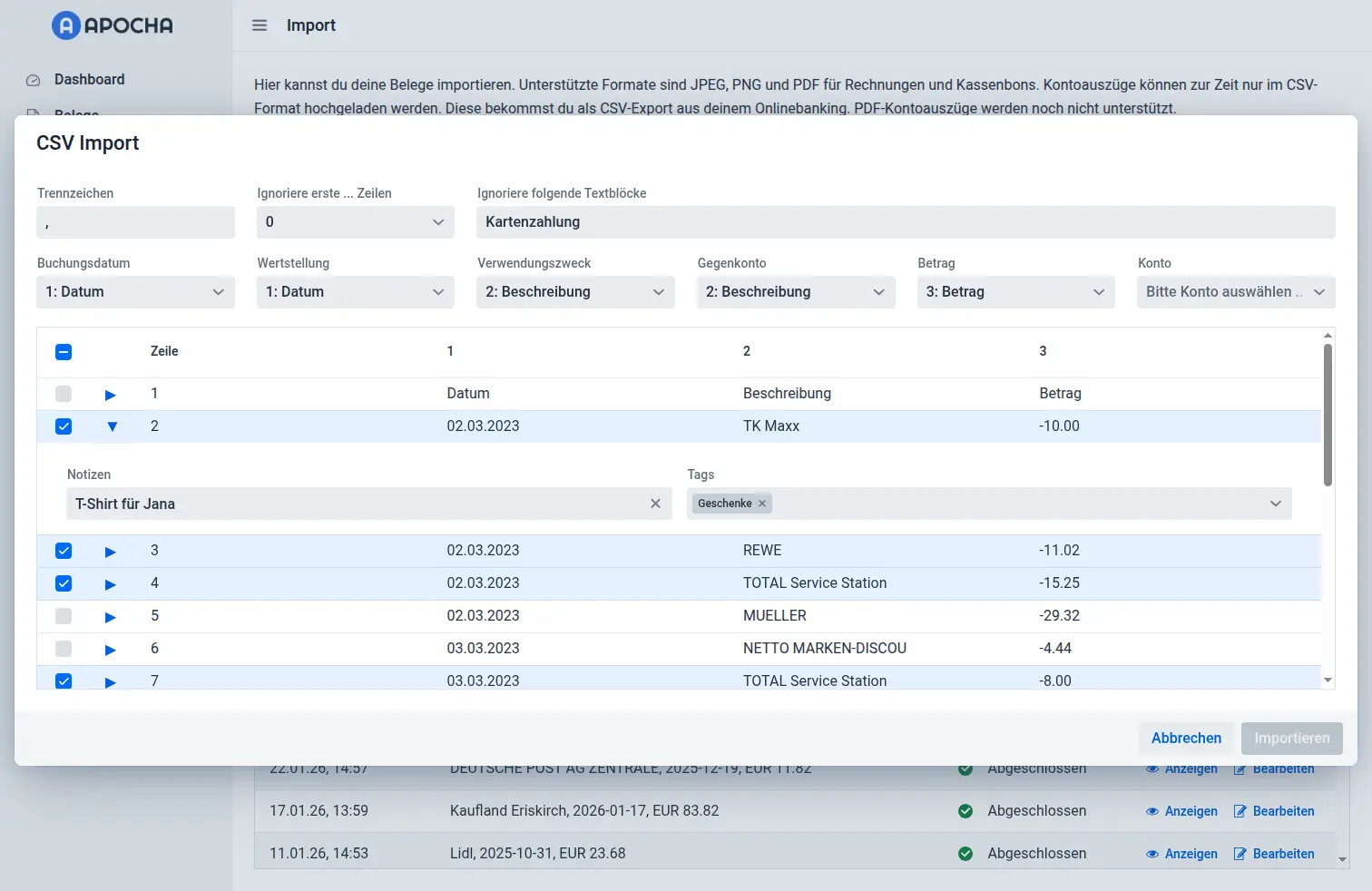The image size is (1372, 891).
Task: Remove the Geschenke tag
Action: [x=762, y=504]
